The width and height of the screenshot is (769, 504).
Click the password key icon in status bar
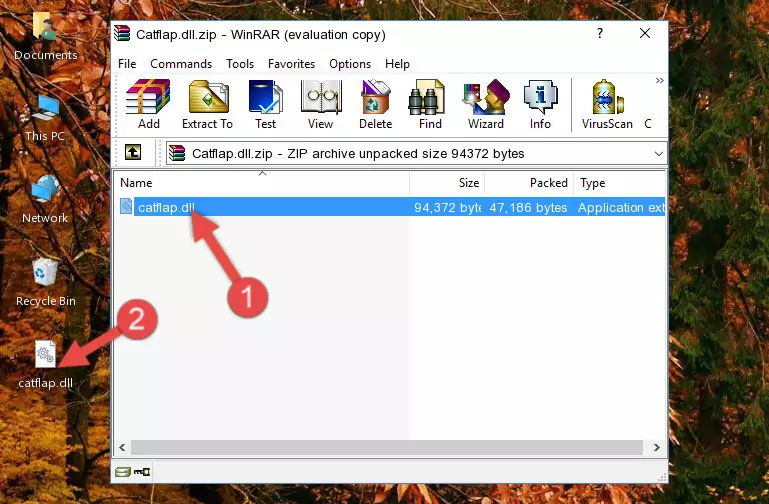point(142,472)
